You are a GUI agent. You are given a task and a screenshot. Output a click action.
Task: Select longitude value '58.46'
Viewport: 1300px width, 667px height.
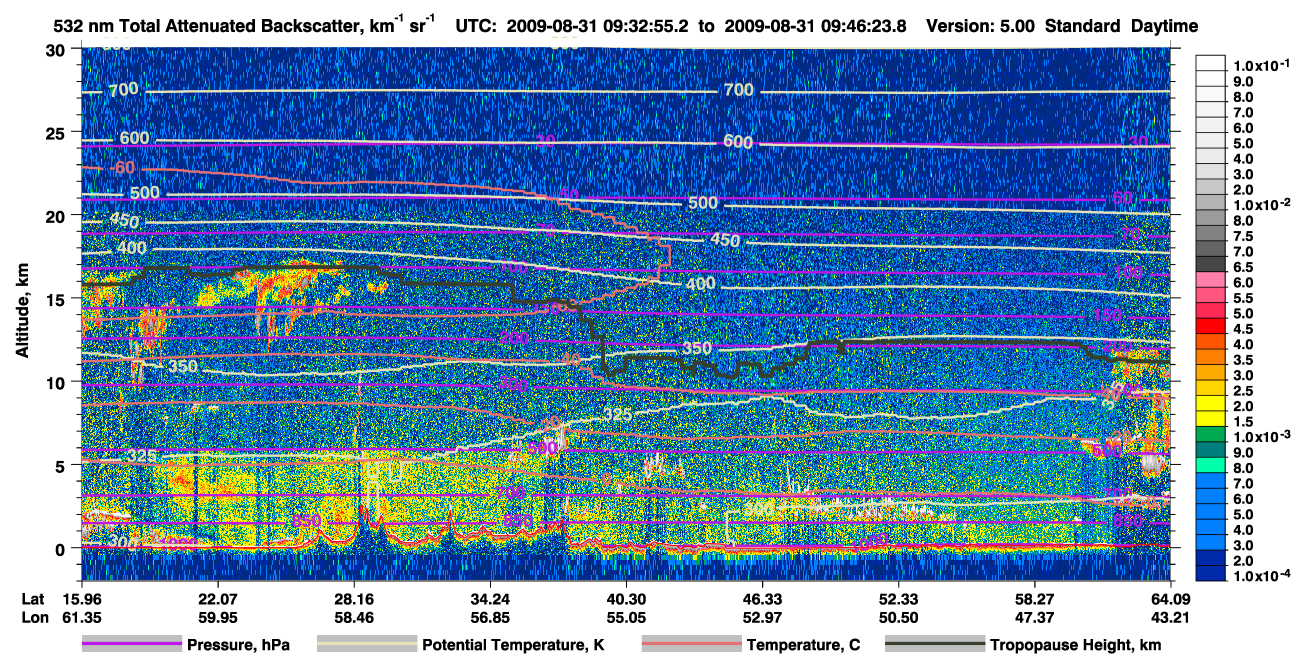pyautogui.click(x=353, y=618)
